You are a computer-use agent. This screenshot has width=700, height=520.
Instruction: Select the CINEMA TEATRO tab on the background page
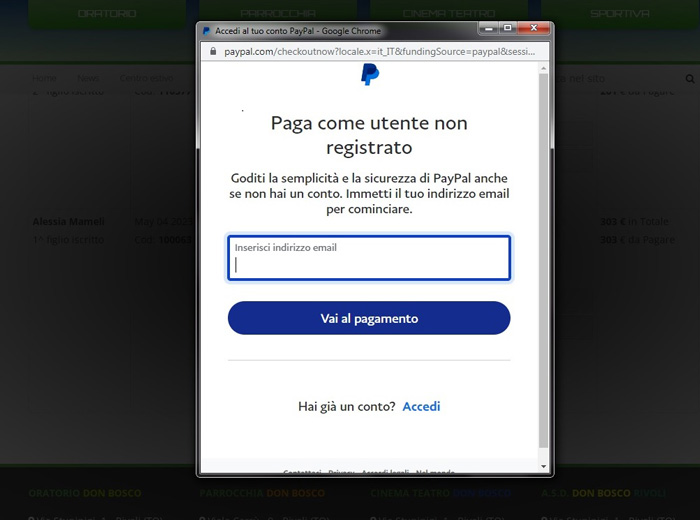pos(449,14)
